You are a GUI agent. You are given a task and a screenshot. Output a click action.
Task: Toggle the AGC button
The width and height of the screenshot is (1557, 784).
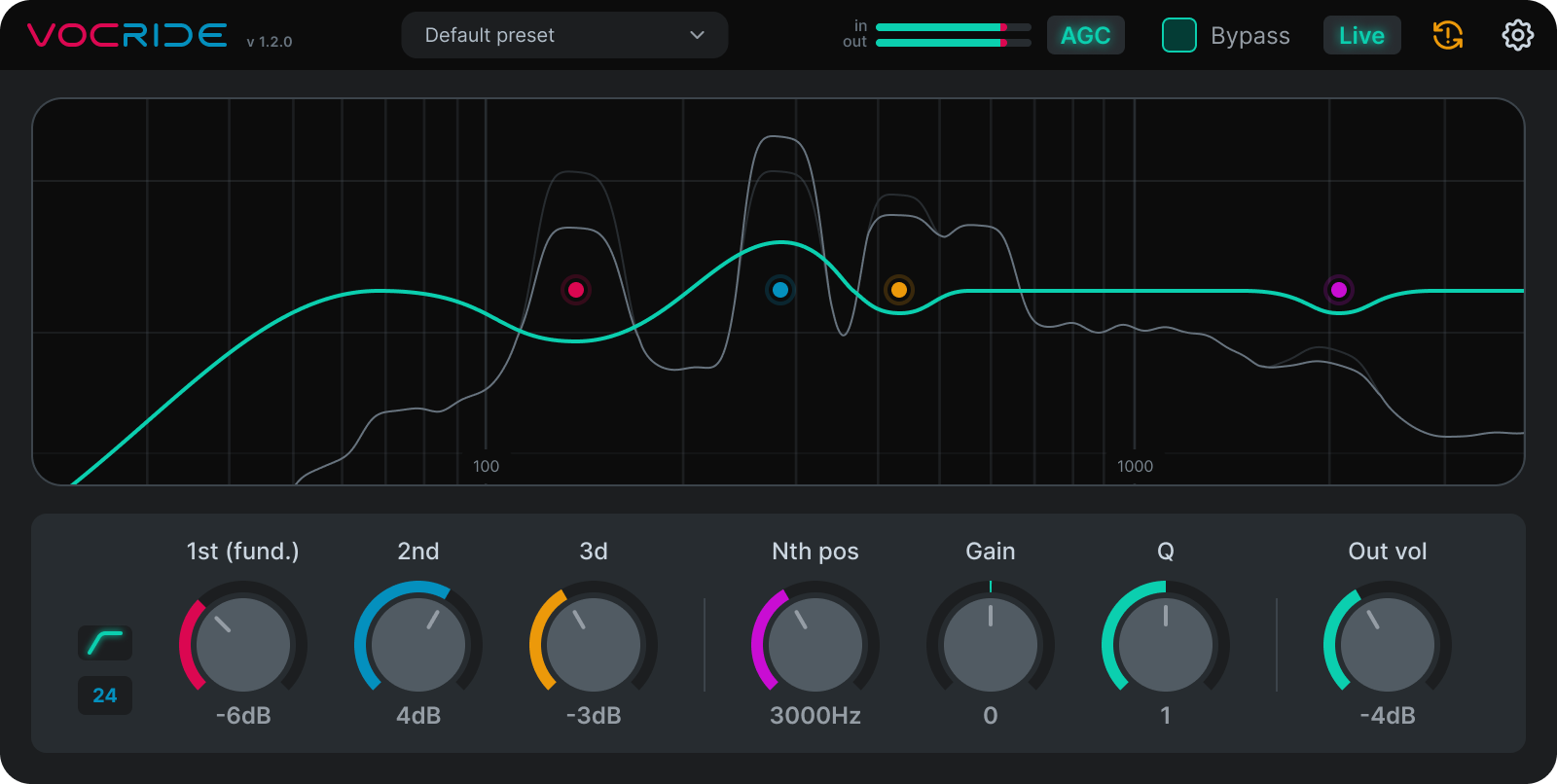click(x=1086, y=36)
